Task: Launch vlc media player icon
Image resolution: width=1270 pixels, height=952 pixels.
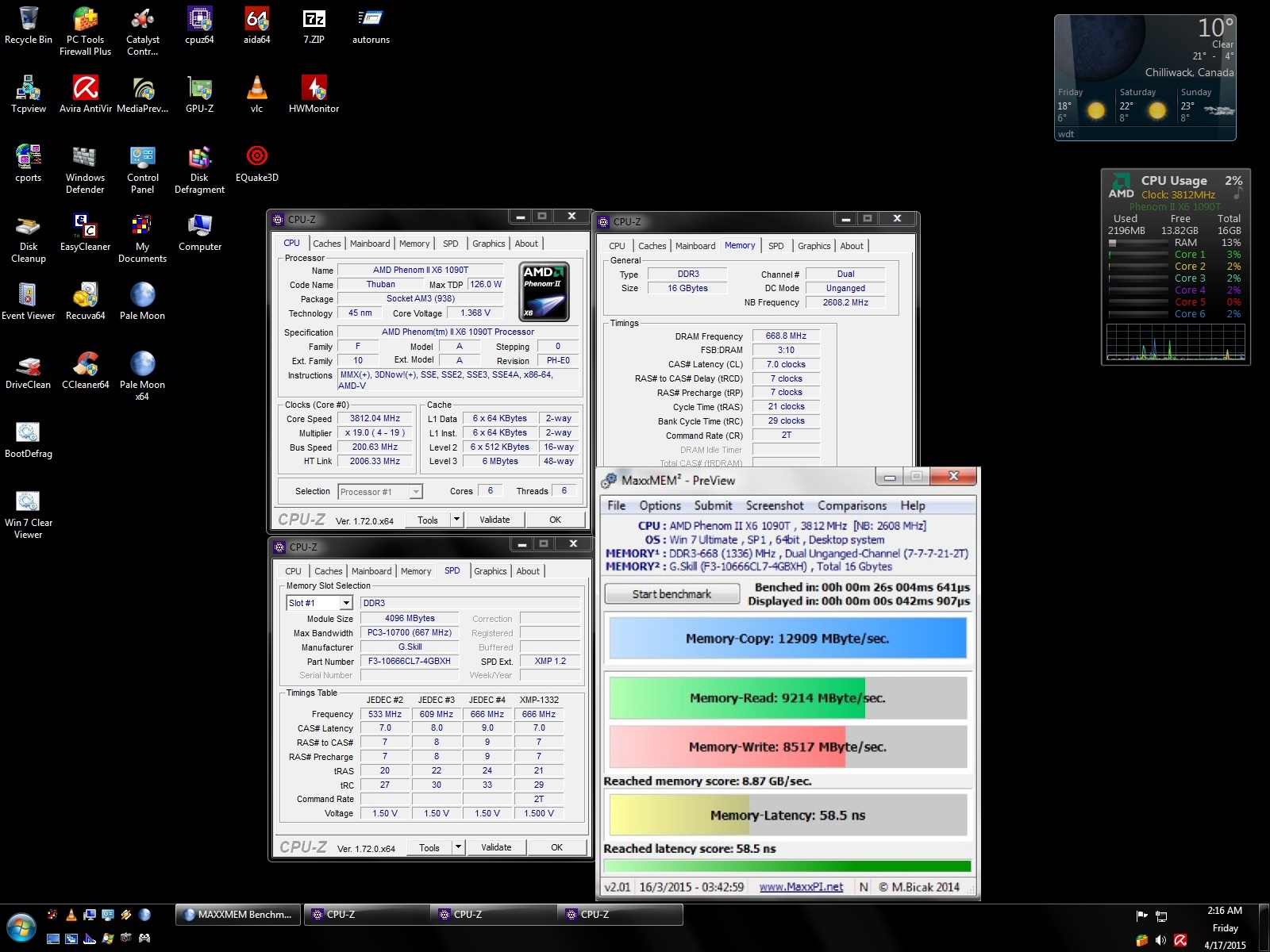Action: (x=256, y=94)
